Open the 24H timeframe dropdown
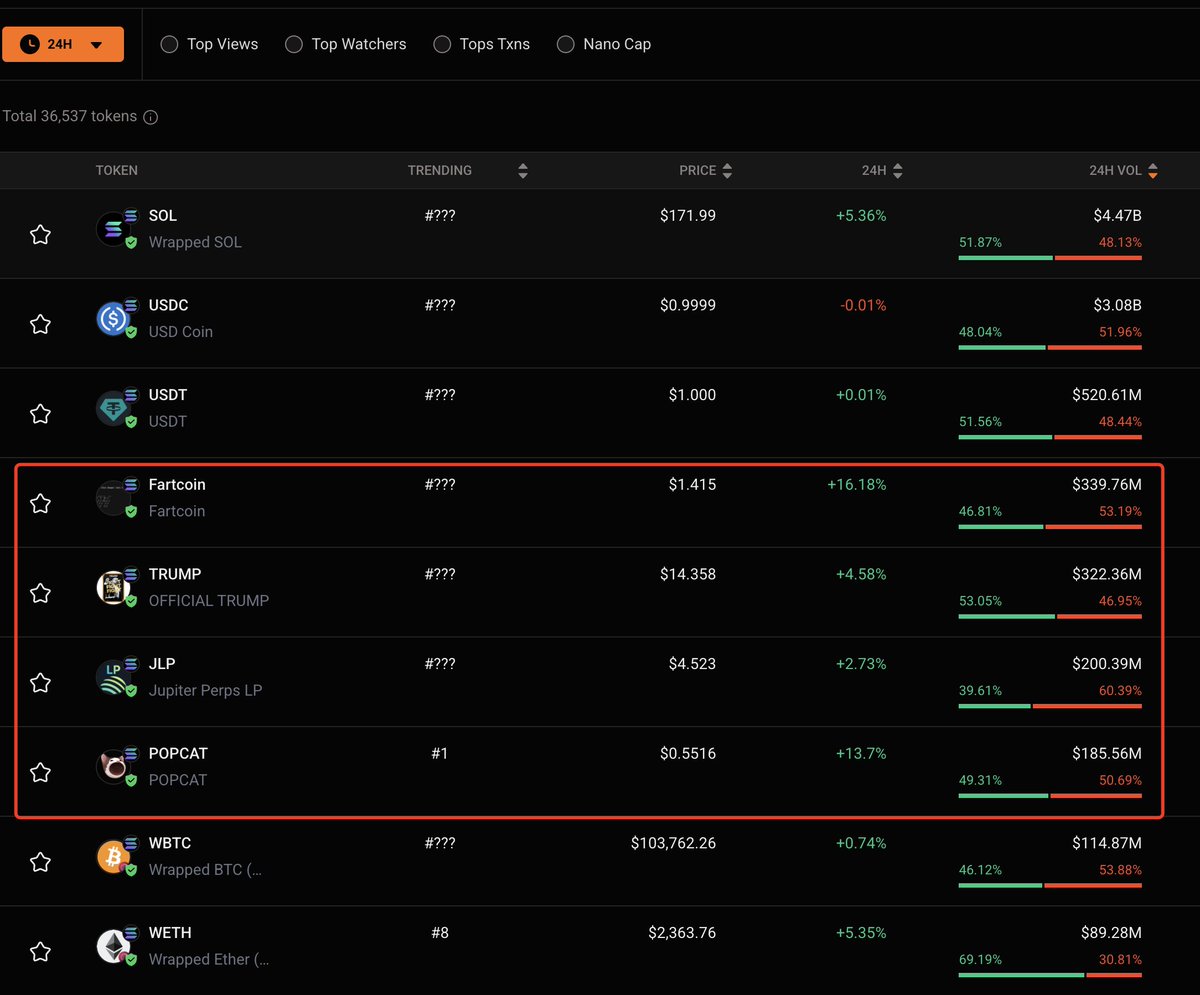This screenshot has height=995, width=1200. pyautogui.click(x=63, y=44)
